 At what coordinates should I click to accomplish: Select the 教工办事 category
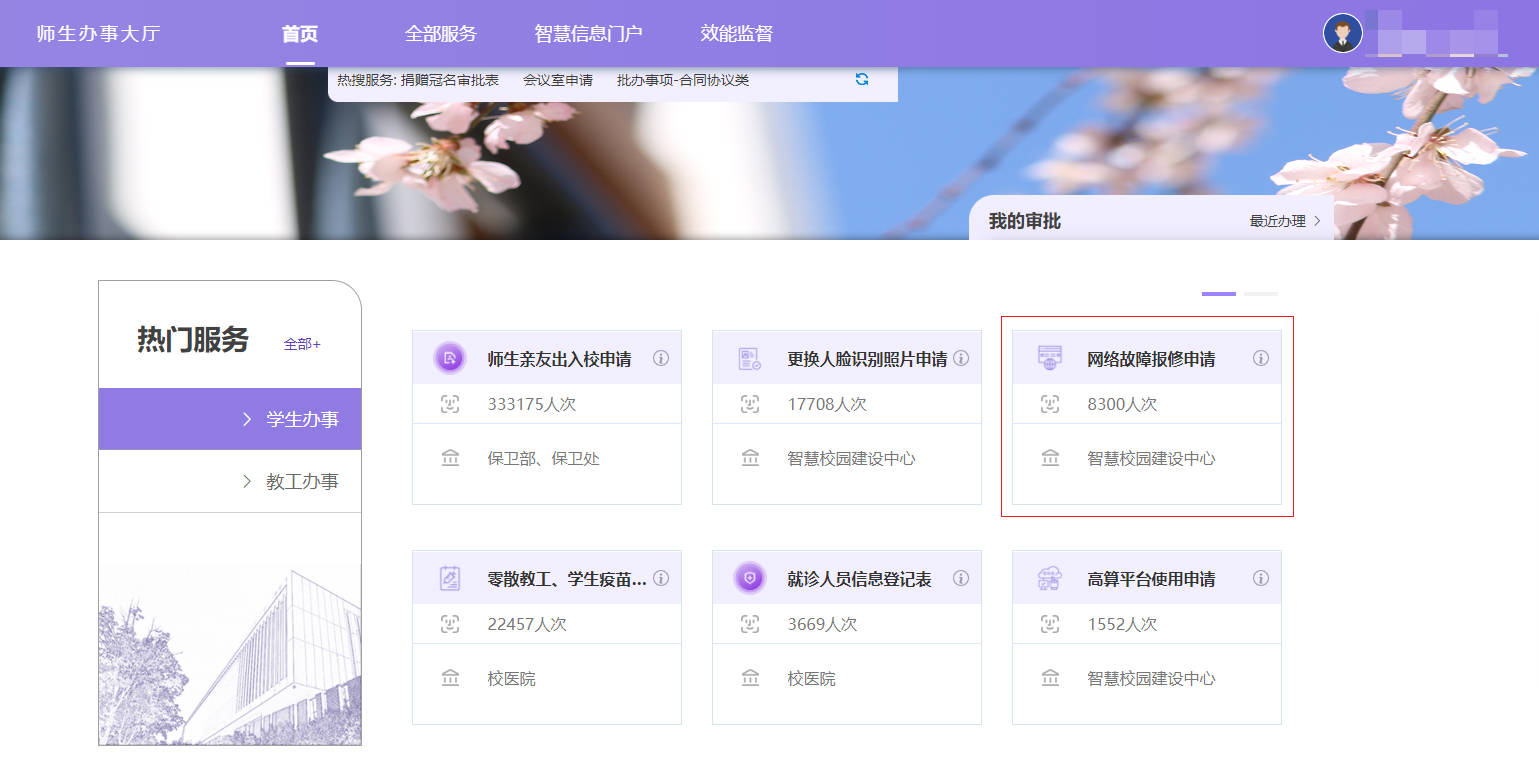click(x=230, y=481)
